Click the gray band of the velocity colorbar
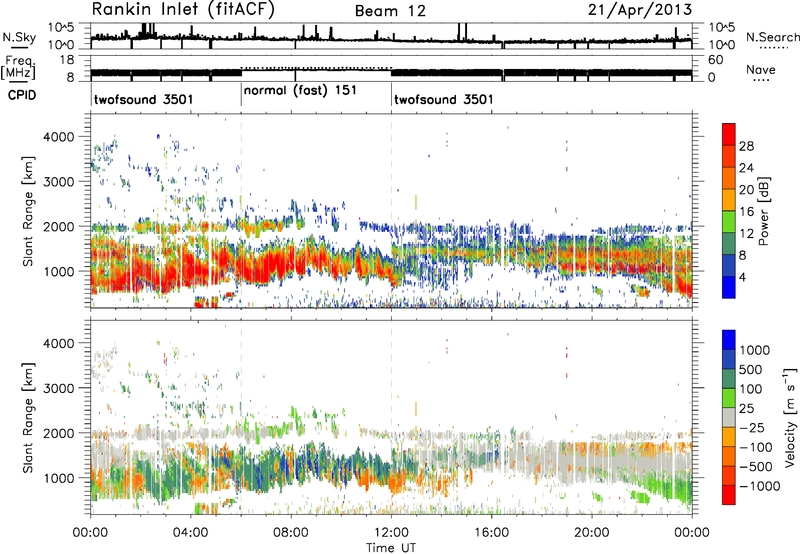Viewport: 800px width, 554px height. (729, 417)
